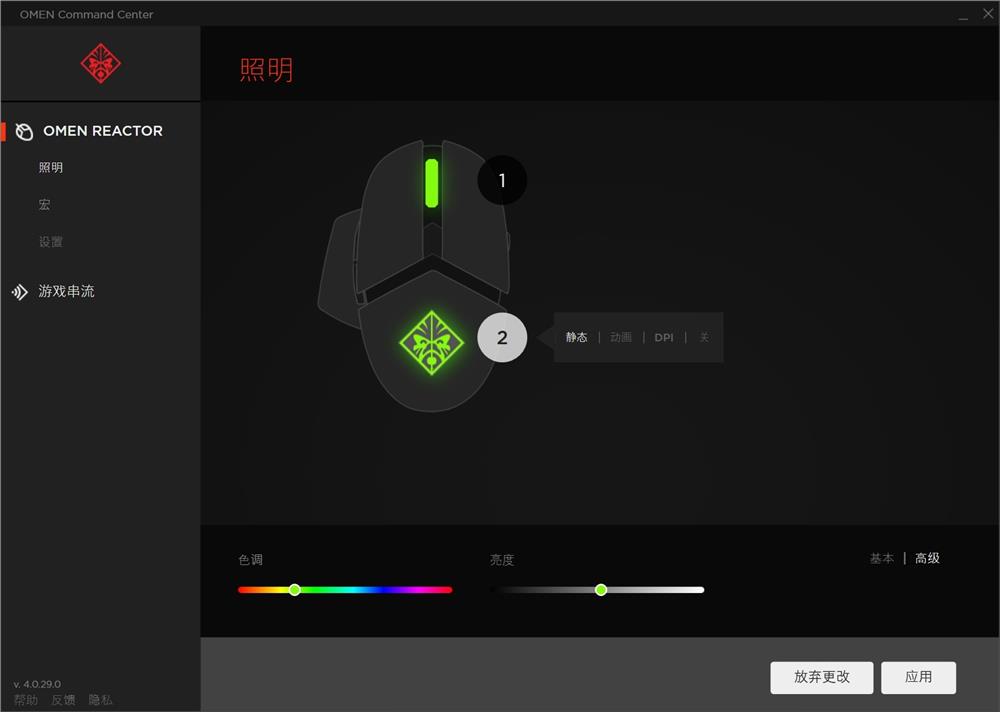Click the red OMEN diamond logo
Image resolution: width=1000 pixels, height=712 pixels.
point(100,63)
